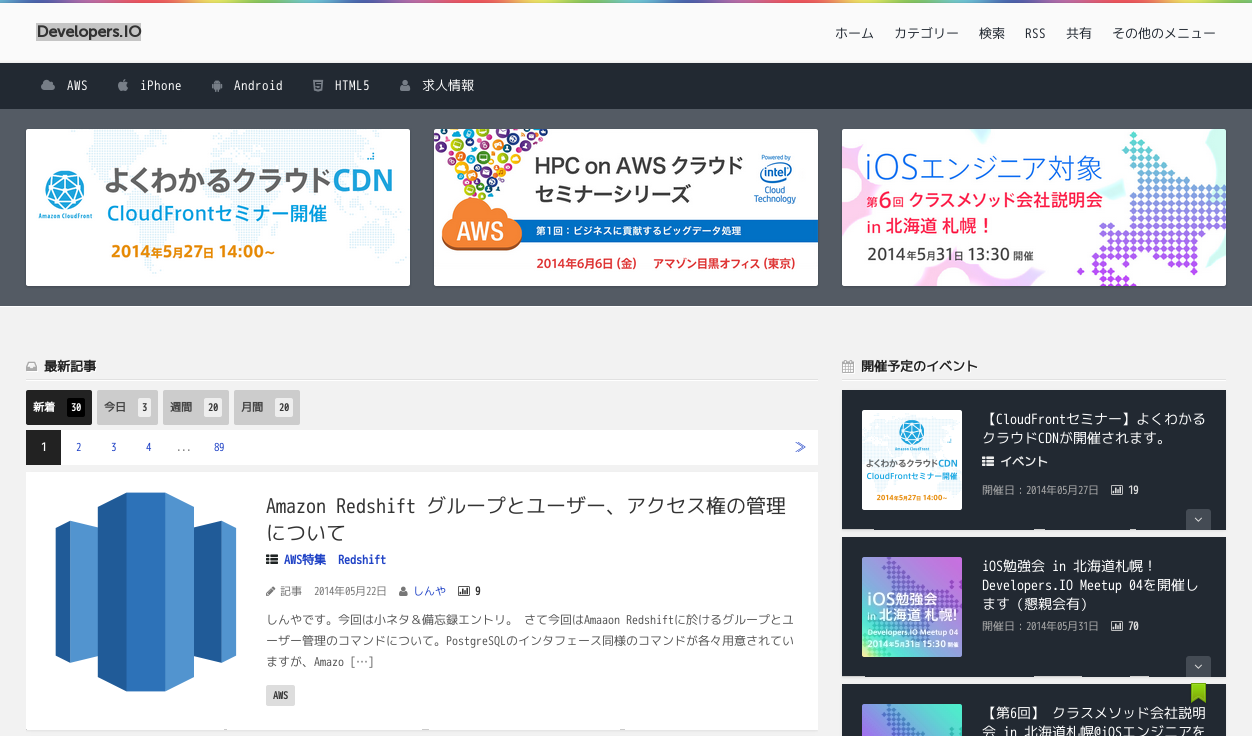
Task: Click the list icon before AWS特集
Action: (x=272, y=560)
